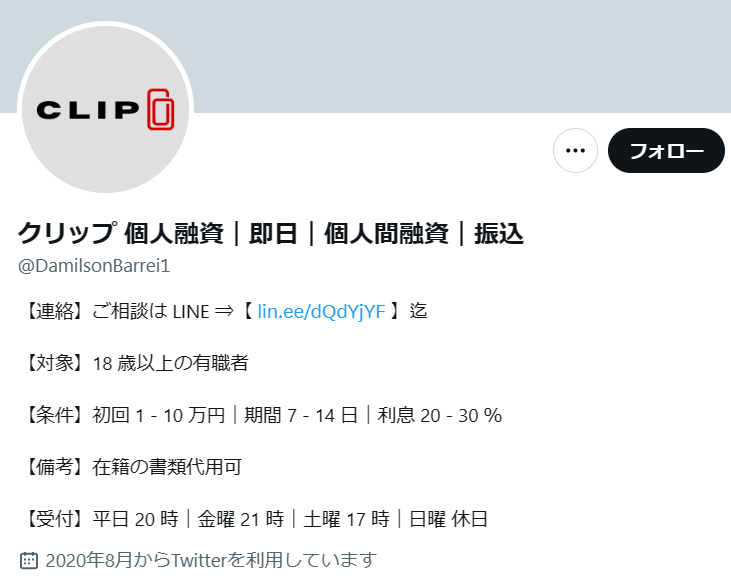Open the CLIP profile avatar image
The image size is (731, 576).
[x=105, y=109]
